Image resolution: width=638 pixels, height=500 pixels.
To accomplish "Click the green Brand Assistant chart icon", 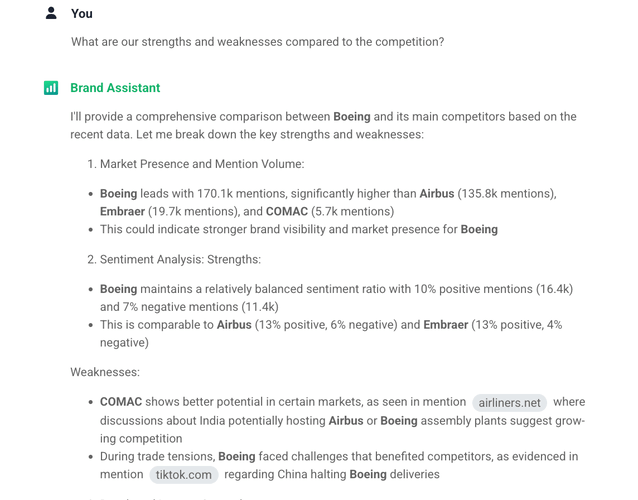I will (51, 88).
